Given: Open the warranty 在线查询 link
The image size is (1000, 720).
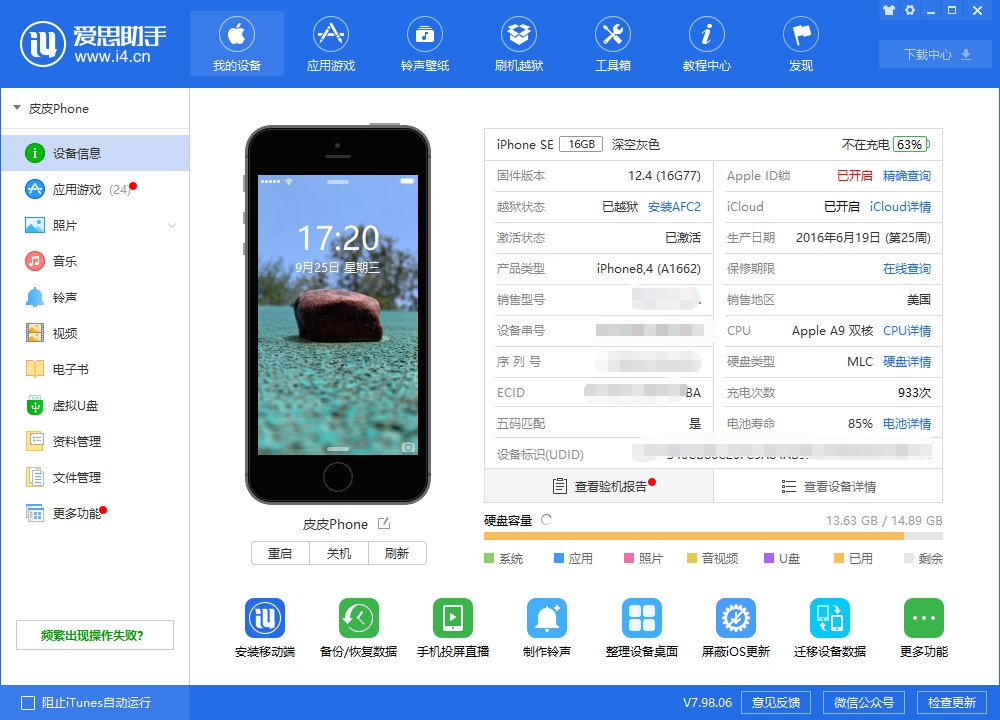Looking at the screenshot, I should (906, 268).
